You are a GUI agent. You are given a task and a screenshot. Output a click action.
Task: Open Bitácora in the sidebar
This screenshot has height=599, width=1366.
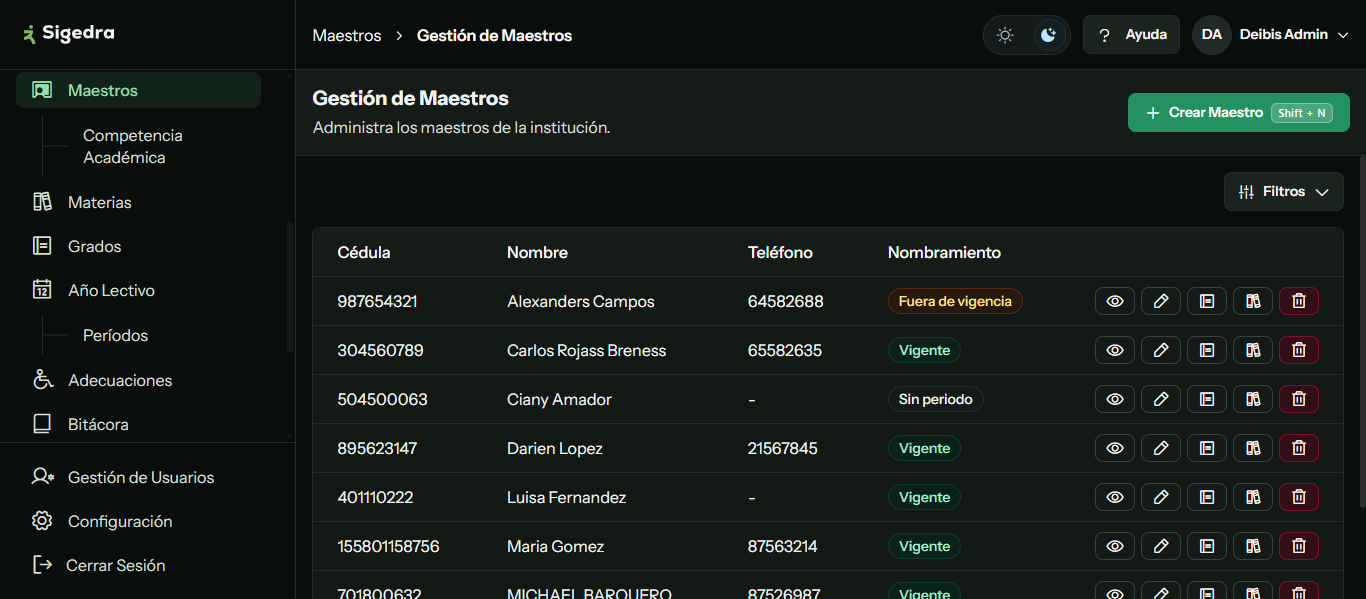(138, 424)
